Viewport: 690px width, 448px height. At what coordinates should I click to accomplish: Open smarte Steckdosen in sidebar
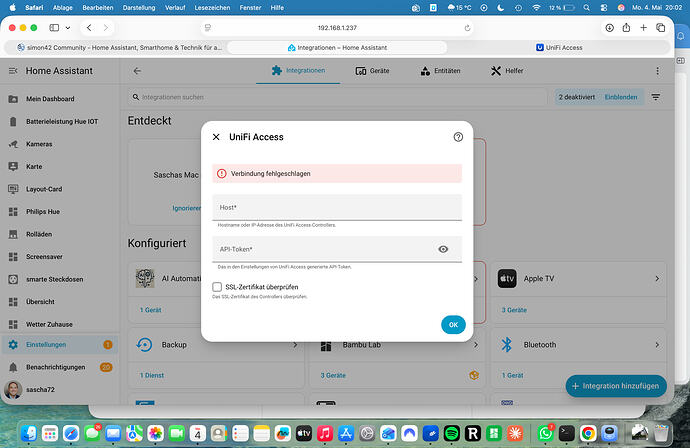(59, 279)
